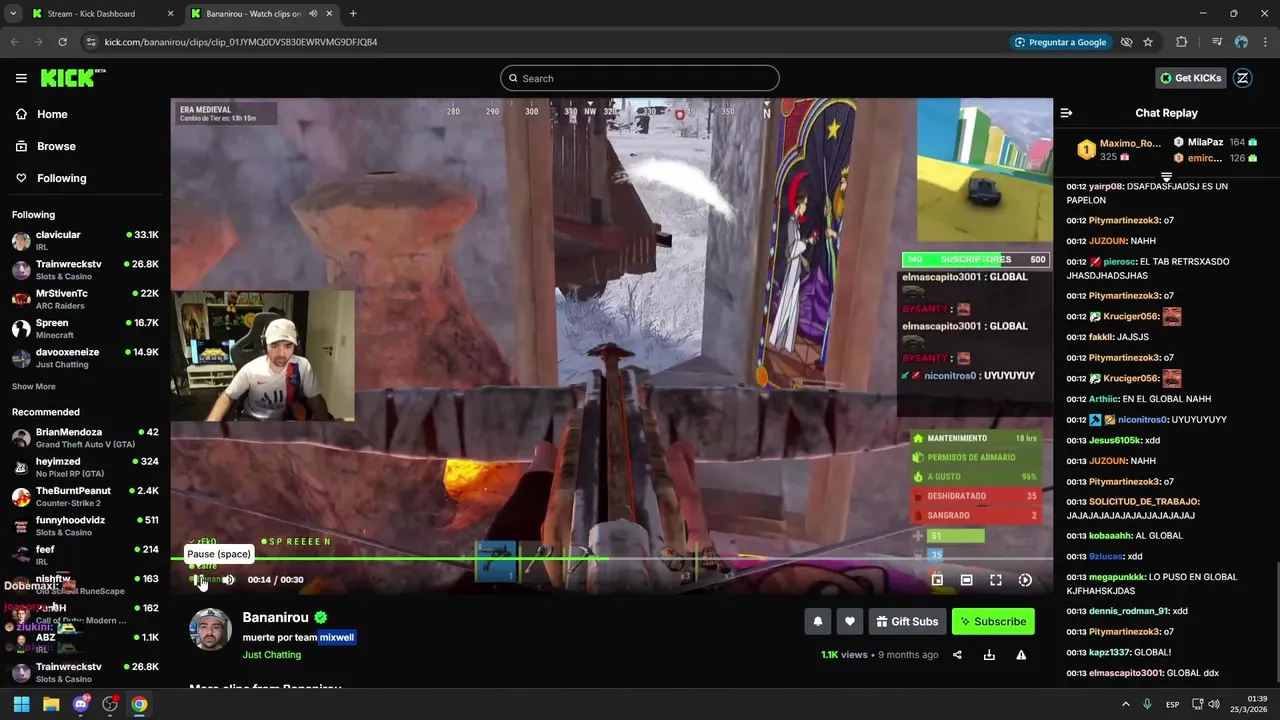The width and height of the screenshot is (1280, 720).
Task: Open MrStivenTc channel in sidebar
Action: [85, 299]
